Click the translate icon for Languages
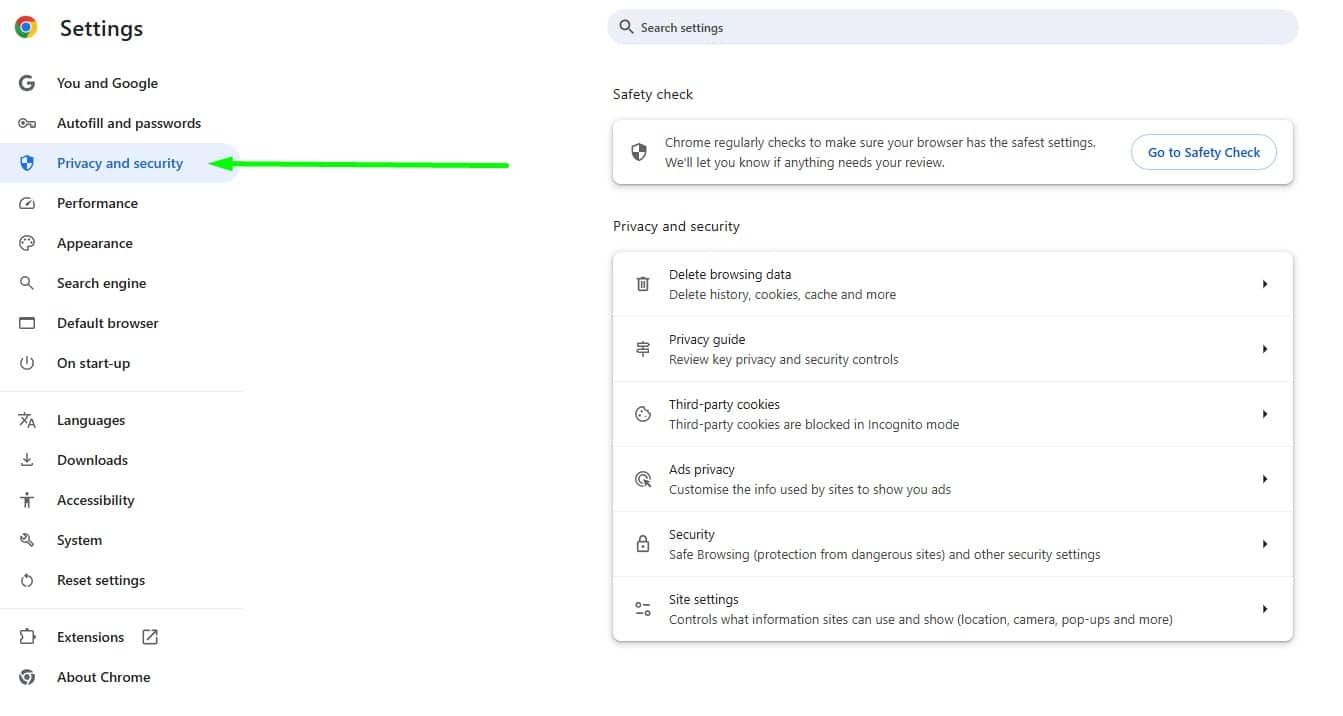The width and height of the screenshot is (1343, 716). (x=27, y=420)
